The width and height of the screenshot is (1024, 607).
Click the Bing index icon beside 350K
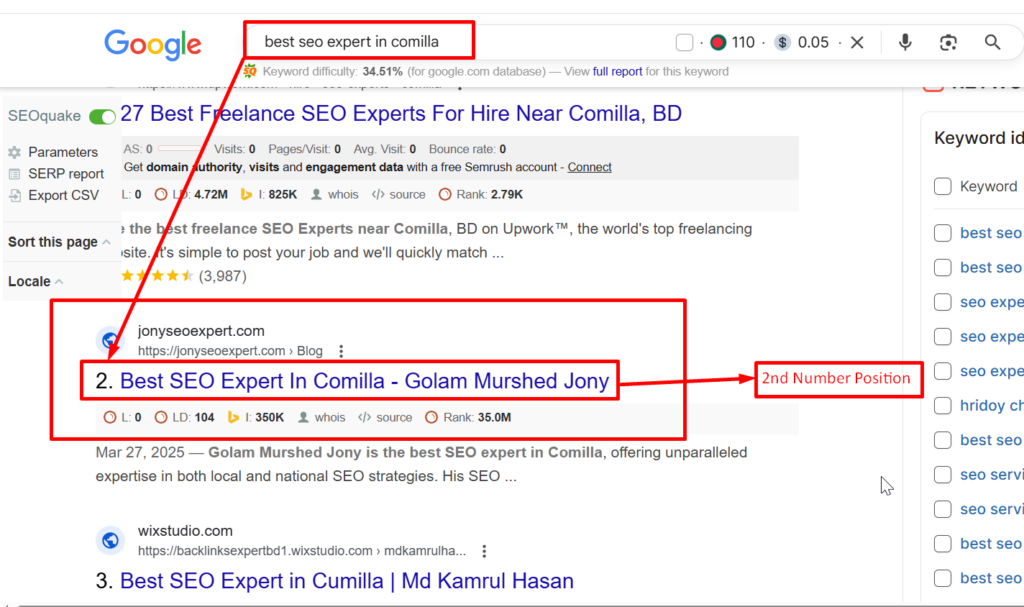233,417
